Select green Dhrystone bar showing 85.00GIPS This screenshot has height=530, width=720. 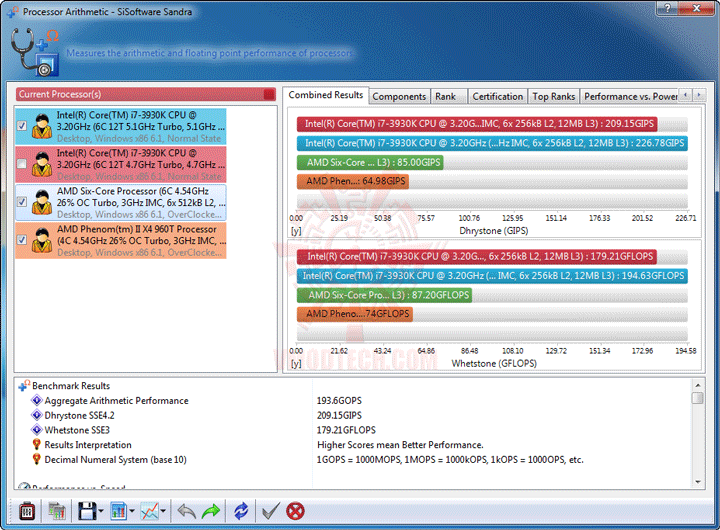(x=370, y=163)
